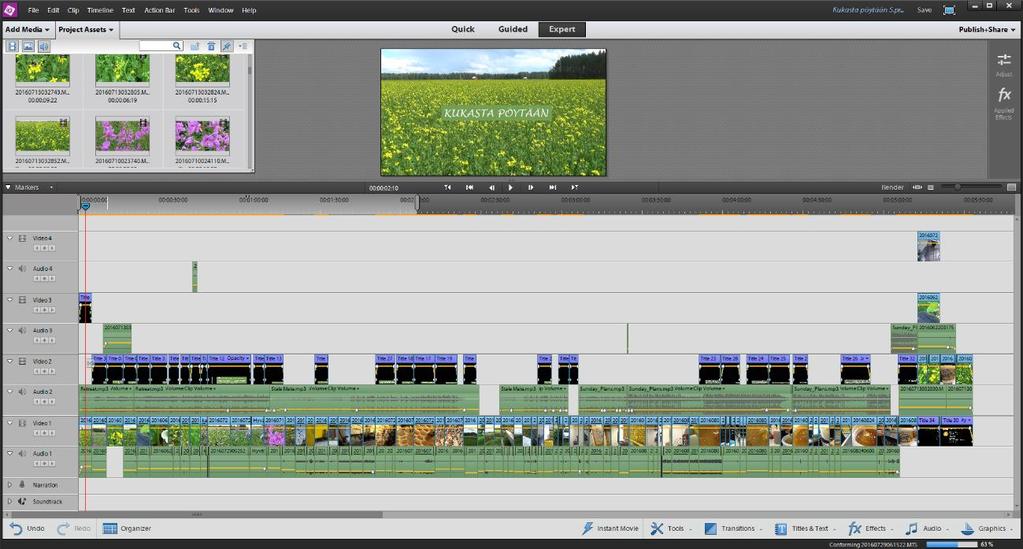
Task: Open the Project Assets panel options menu
Action: (x=243, y=46)
